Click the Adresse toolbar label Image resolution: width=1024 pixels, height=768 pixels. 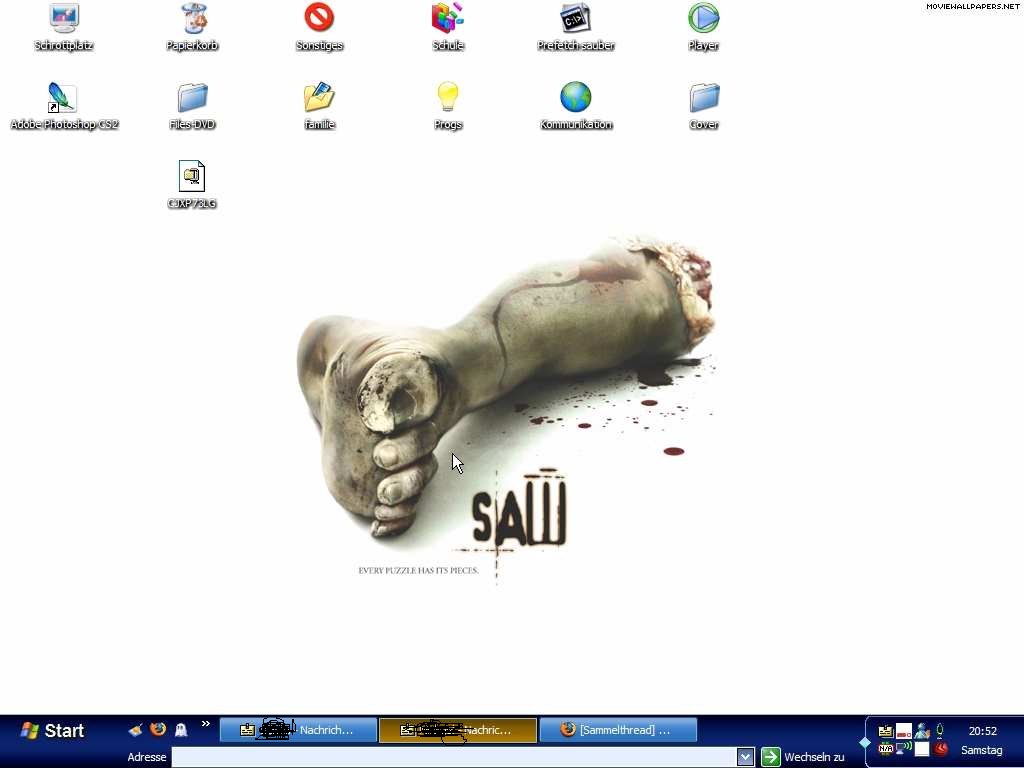click(147, 757)
